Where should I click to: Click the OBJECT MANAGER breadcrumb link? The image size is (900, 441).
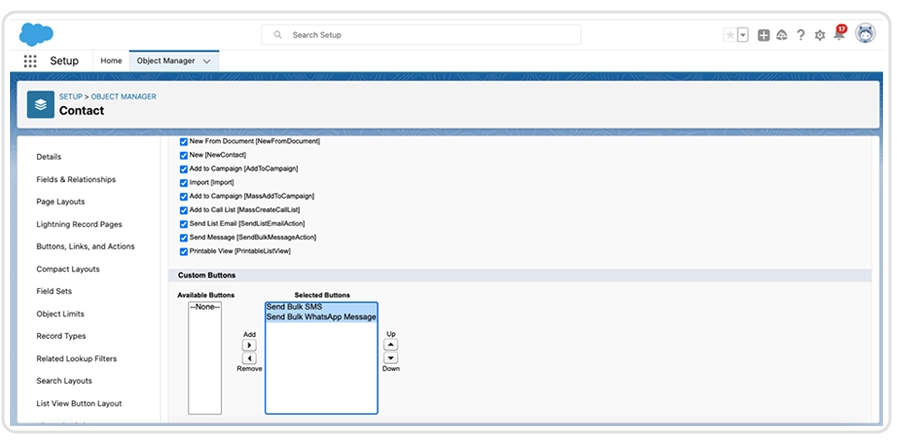click(x=124, y=96)
